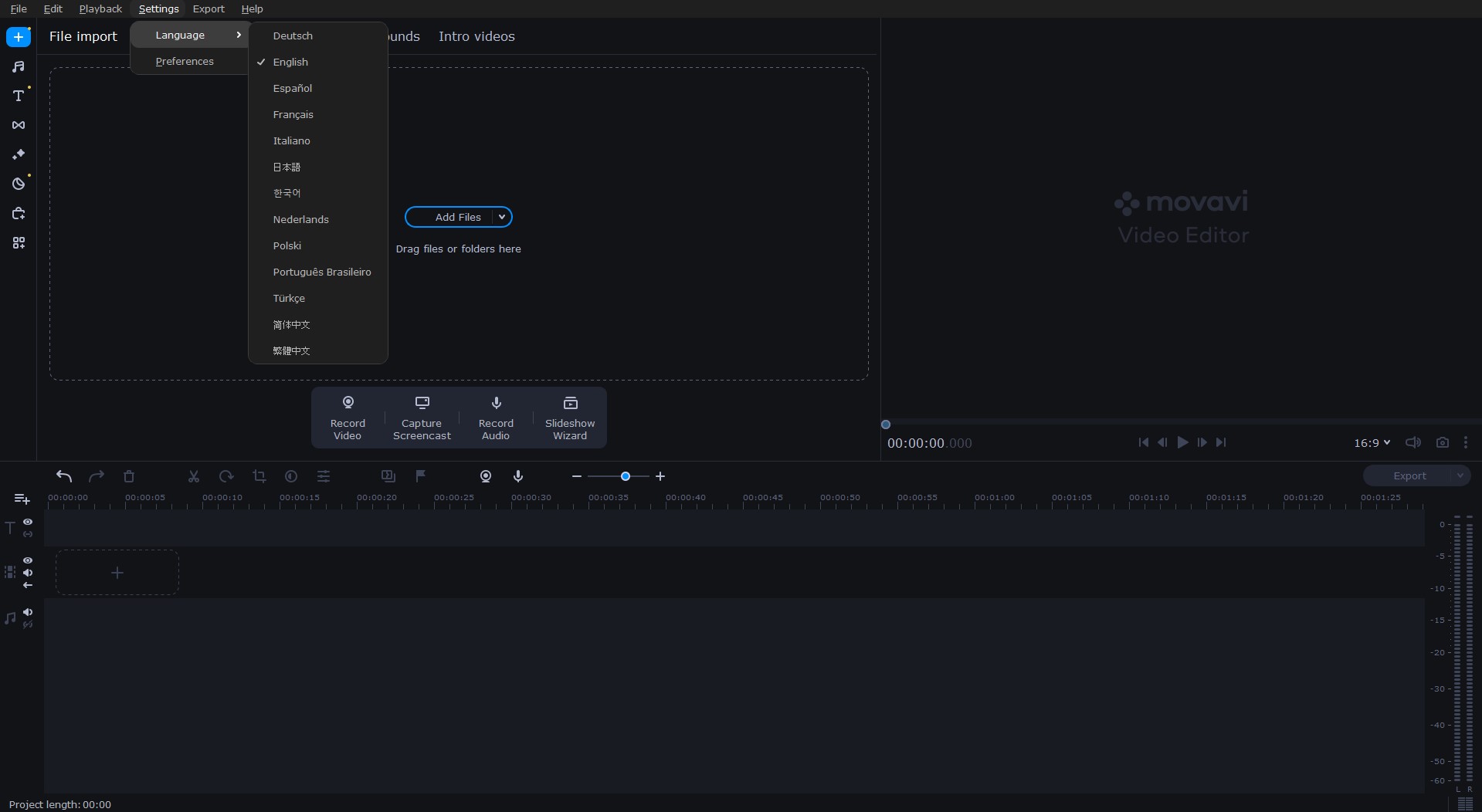Expand the Add Files dropdown arrow

point(502,218)
